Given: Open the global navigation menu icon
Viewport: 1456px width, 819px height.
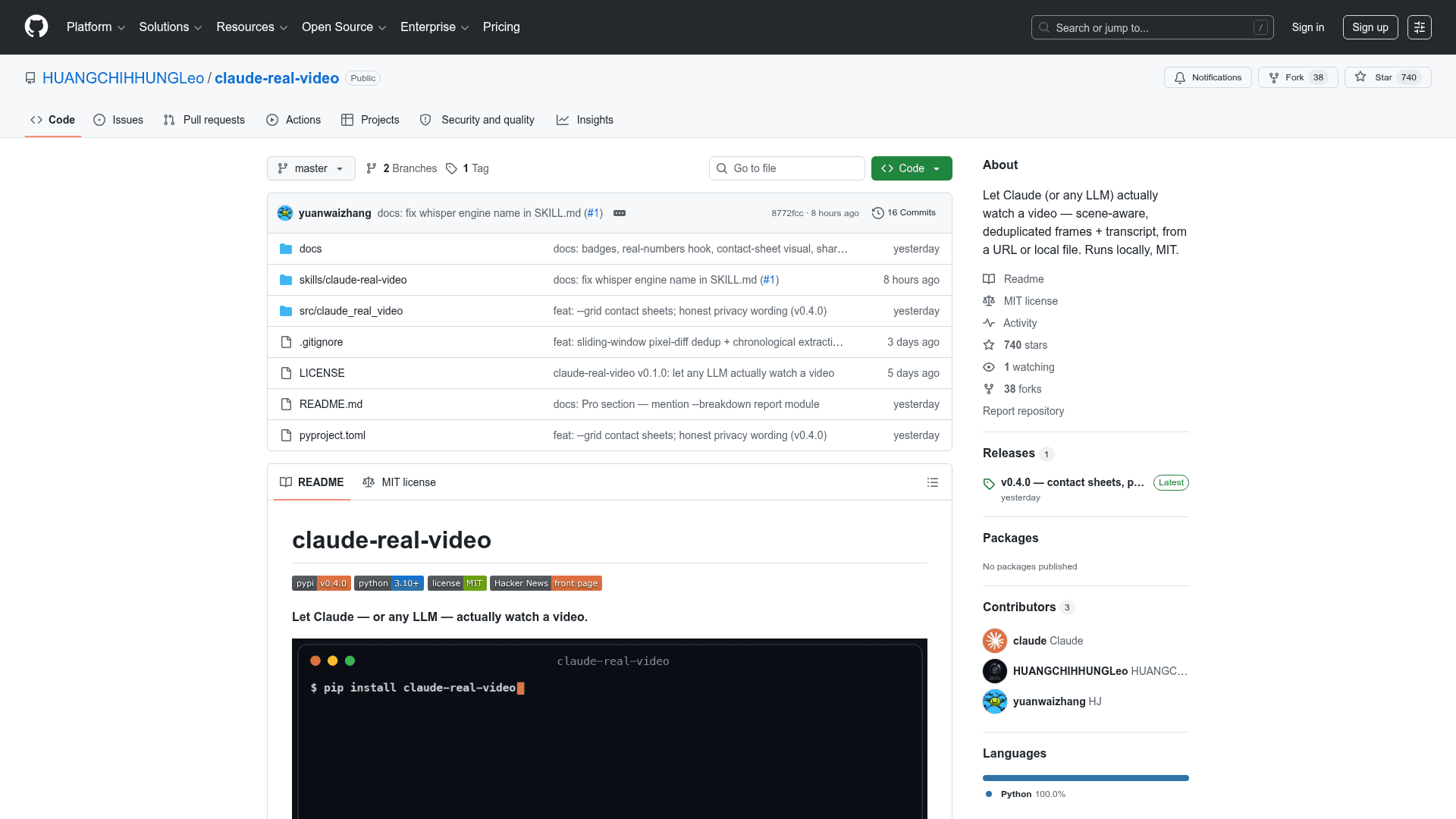Looking at the screenshot, I should tap(1420, 27).
